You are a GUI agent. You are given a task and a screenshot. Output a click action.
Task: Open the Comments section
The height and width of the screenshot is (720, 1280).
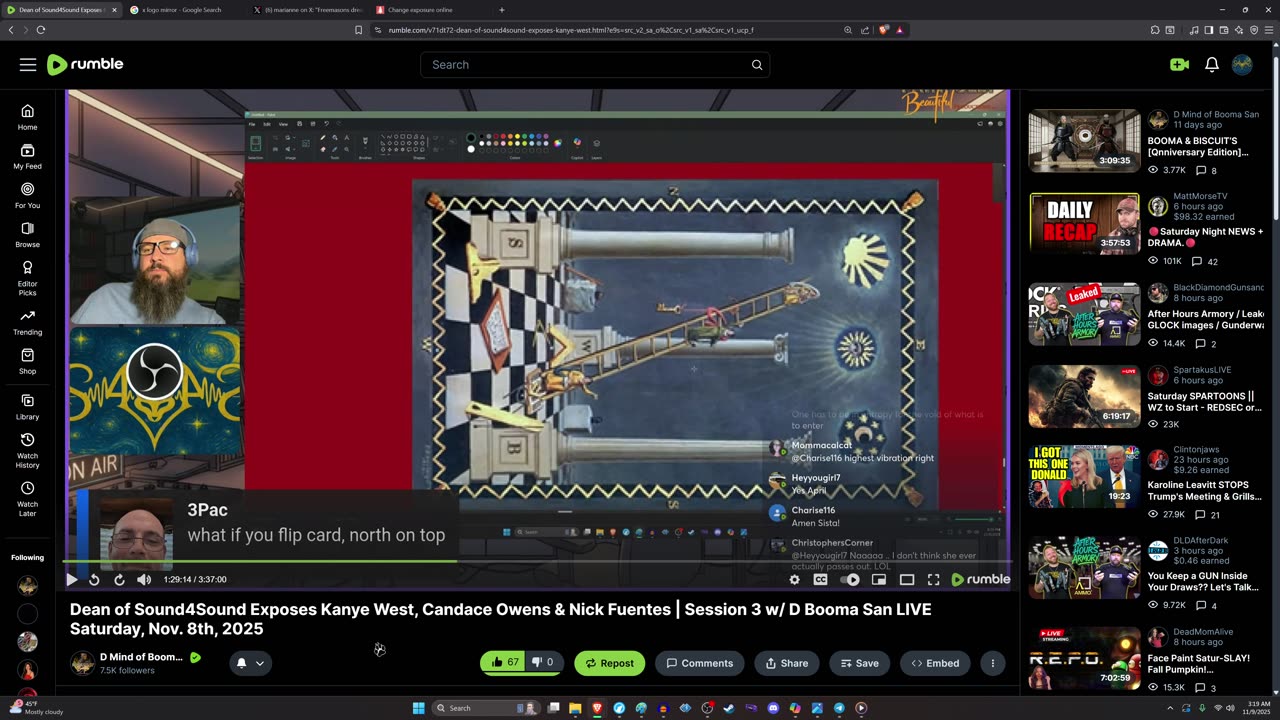click(x=700, y=663)
